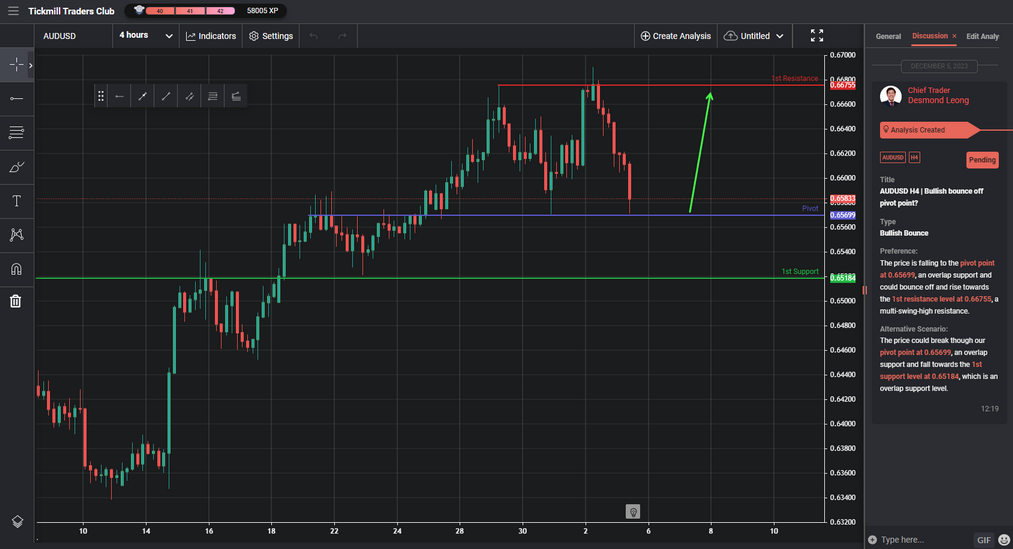Choose Fibonacci retracement in floating toolbar

pos(213,96)
